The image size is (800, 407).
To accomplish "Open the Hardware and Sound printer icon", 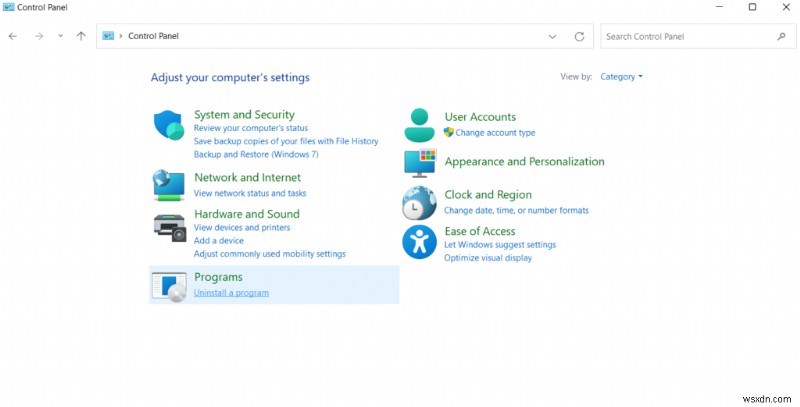I will pos(169,228).
